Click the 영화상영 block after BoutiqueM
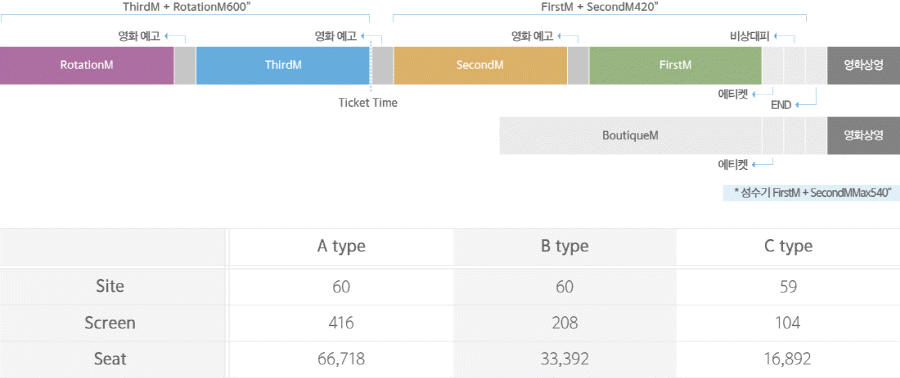 click(863, 136)
